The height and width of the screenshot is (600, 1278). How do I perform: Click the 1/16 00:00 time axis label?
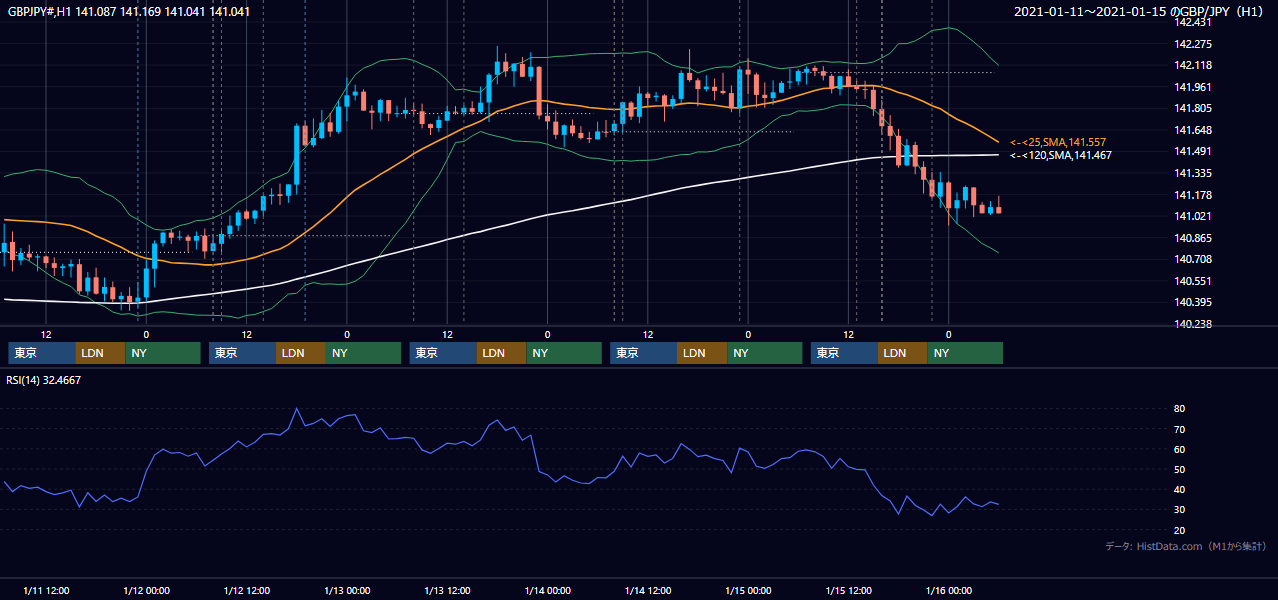click(x=948, y=591)
